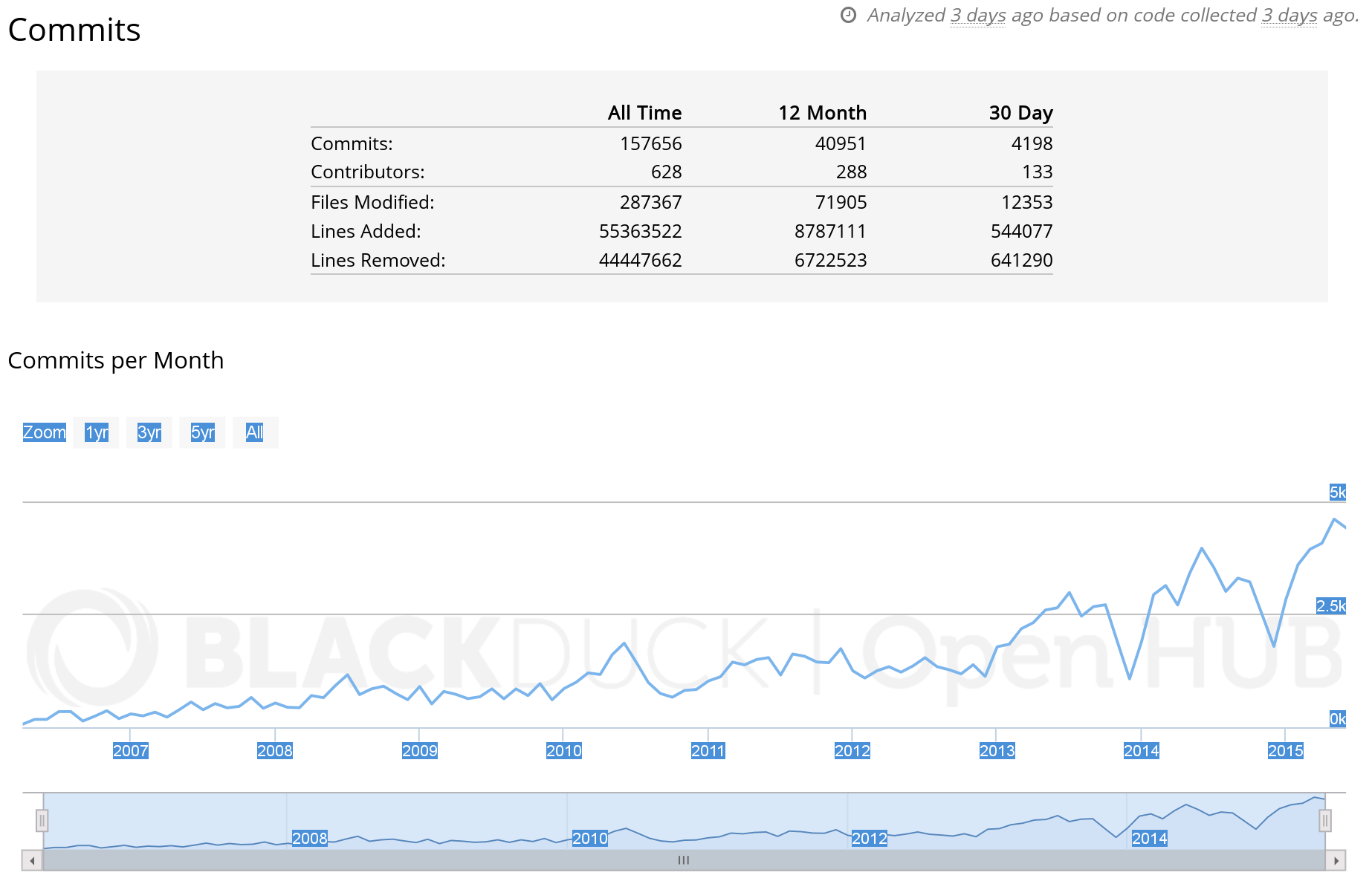Image resolution: width=1372 pixels, height=884 pixels.
Task: Click the left scroll arrow on navigator
Action: tap(32, 861)
